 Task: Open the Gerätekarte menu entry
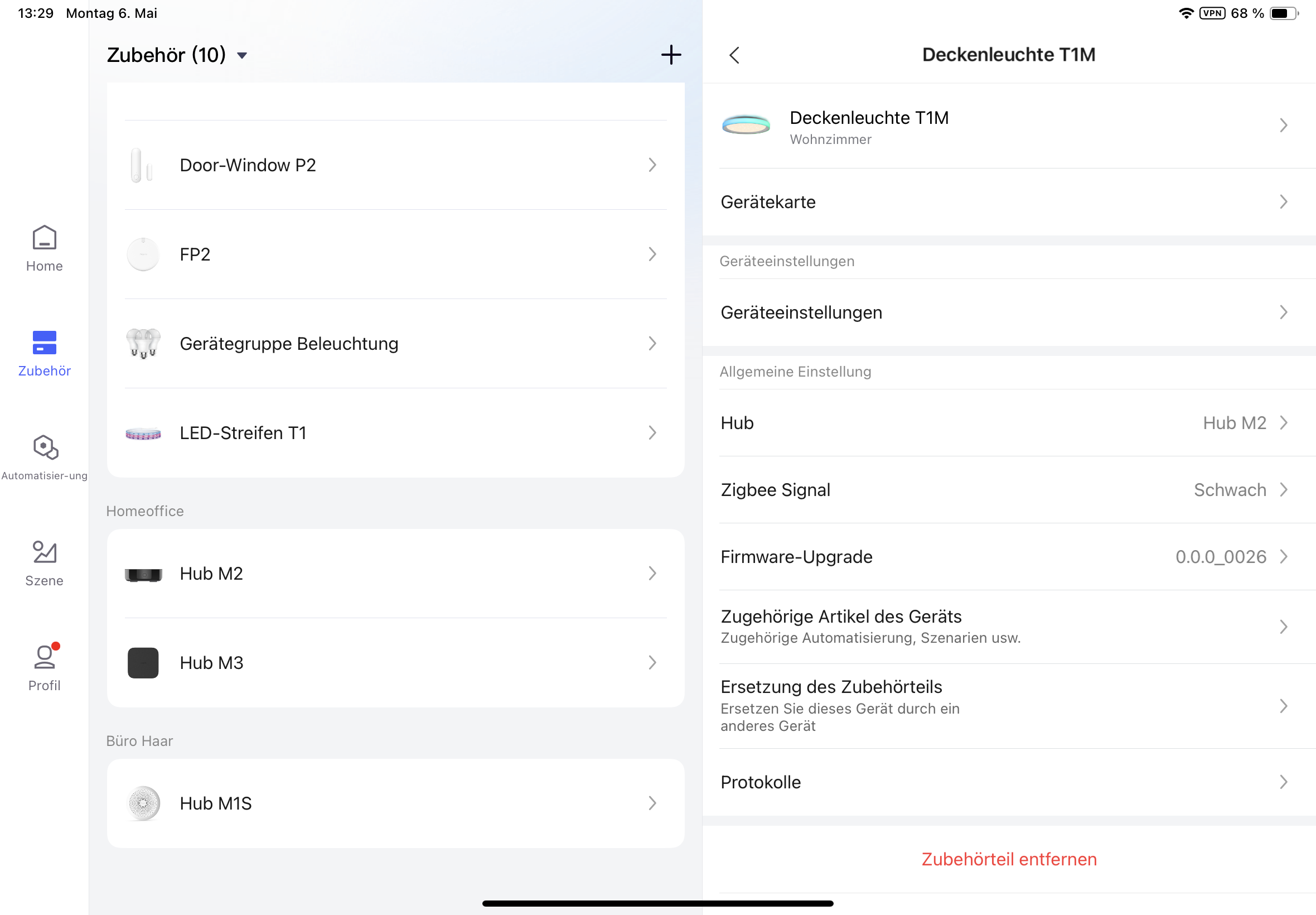[1008, 202]
